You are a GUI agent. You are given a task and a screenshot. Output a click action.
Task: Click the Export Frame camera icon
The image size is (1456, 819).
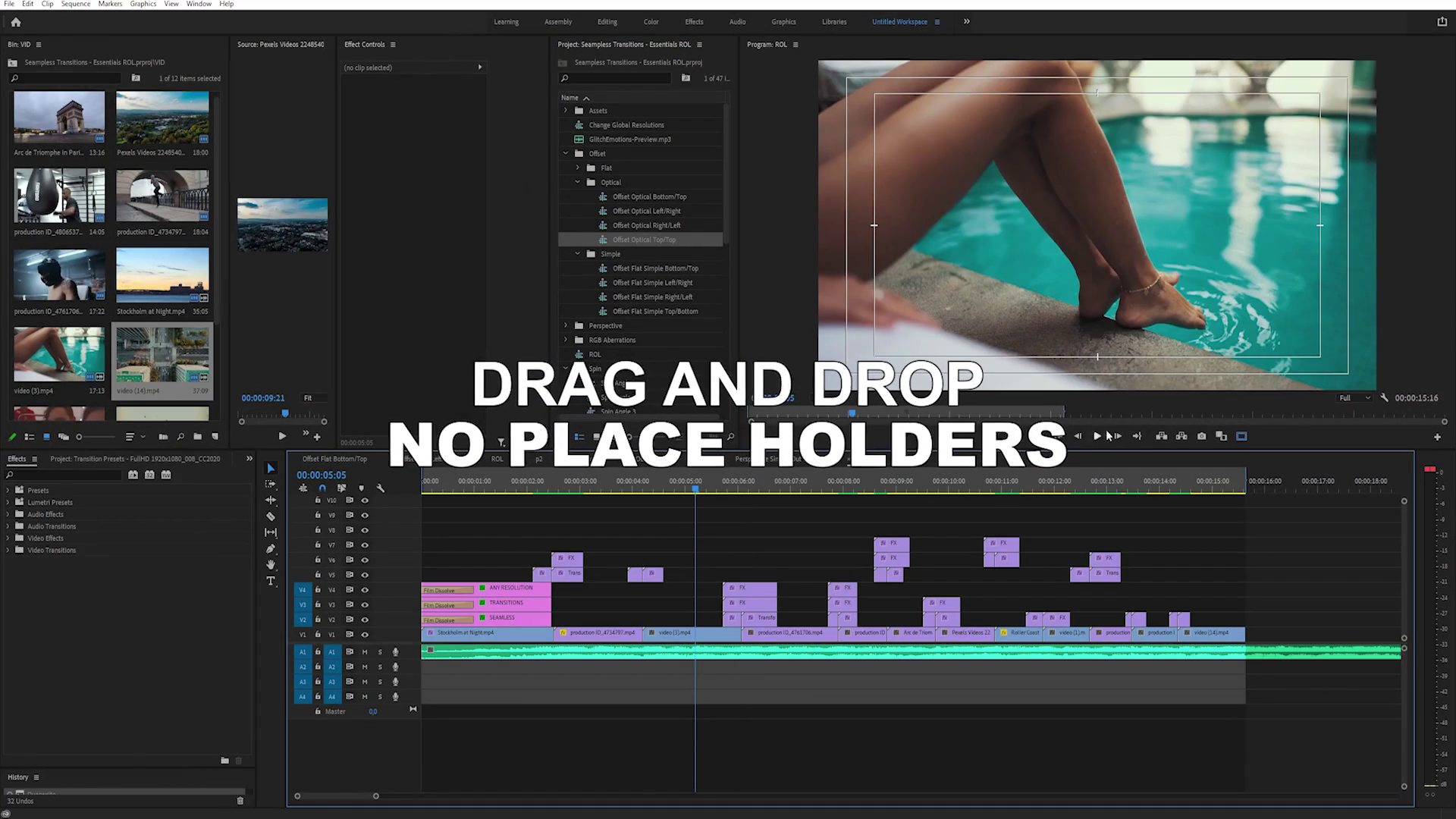1201,436
